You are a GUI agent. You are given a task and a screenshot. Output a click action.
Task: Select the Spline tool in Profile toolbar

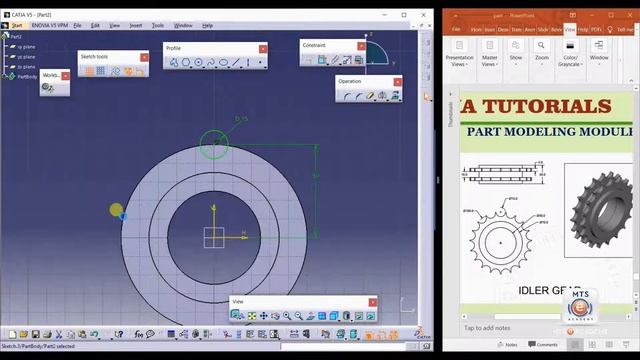click(211, 62)
